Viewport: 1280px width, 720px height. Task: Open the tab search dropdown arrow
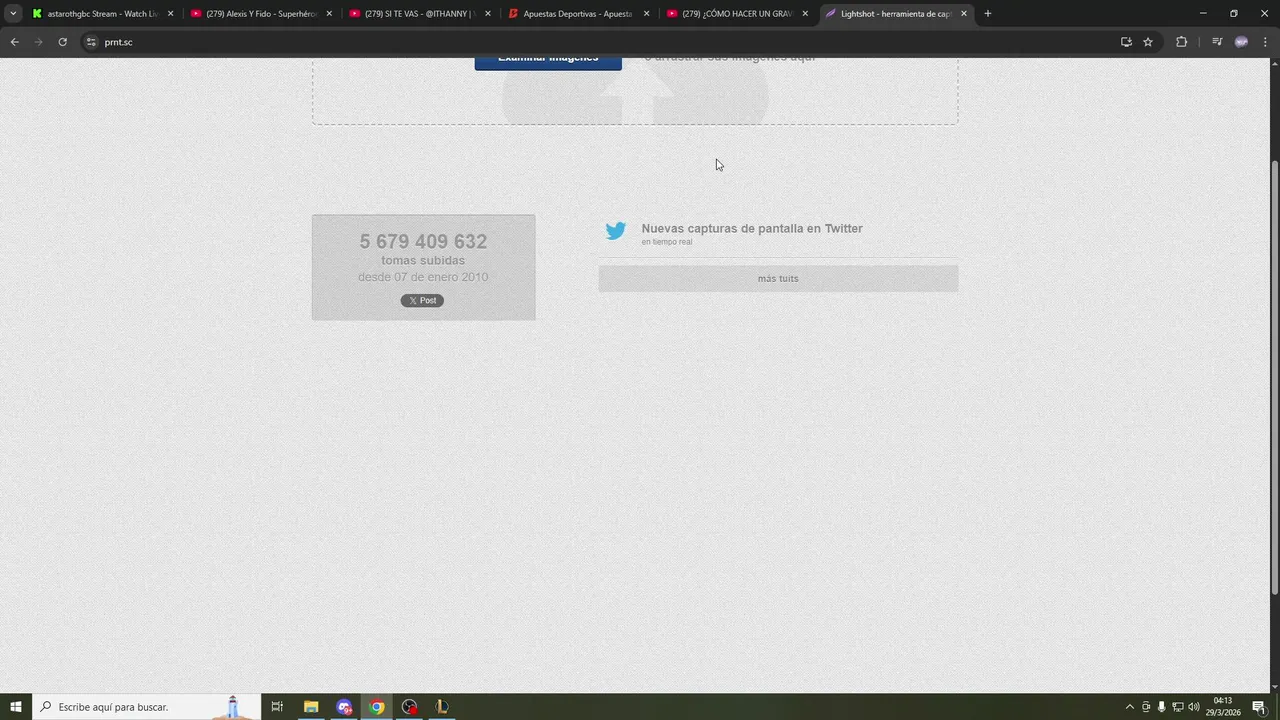(13, 14)
